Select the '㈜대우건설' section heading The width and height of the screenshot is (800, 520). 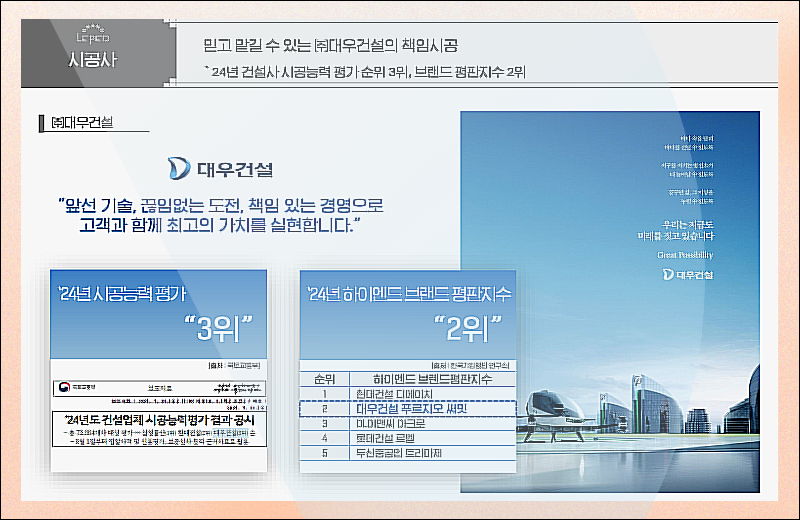[x=82, y=122]
